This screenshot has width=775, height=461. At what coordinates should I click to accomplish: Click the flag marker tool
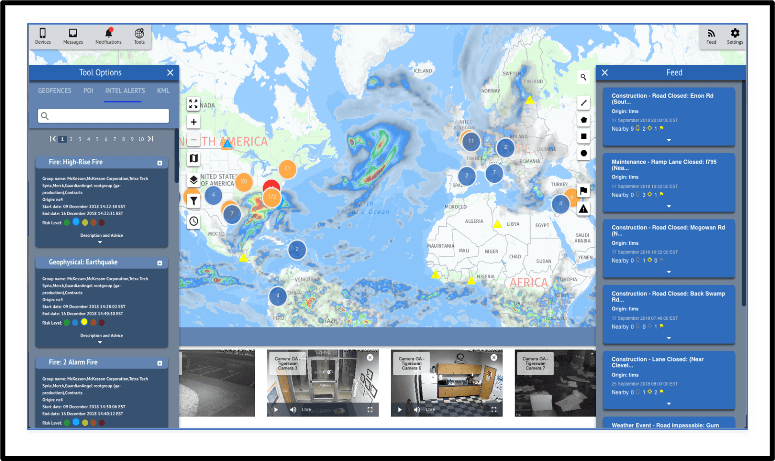[x=584, y=190]
